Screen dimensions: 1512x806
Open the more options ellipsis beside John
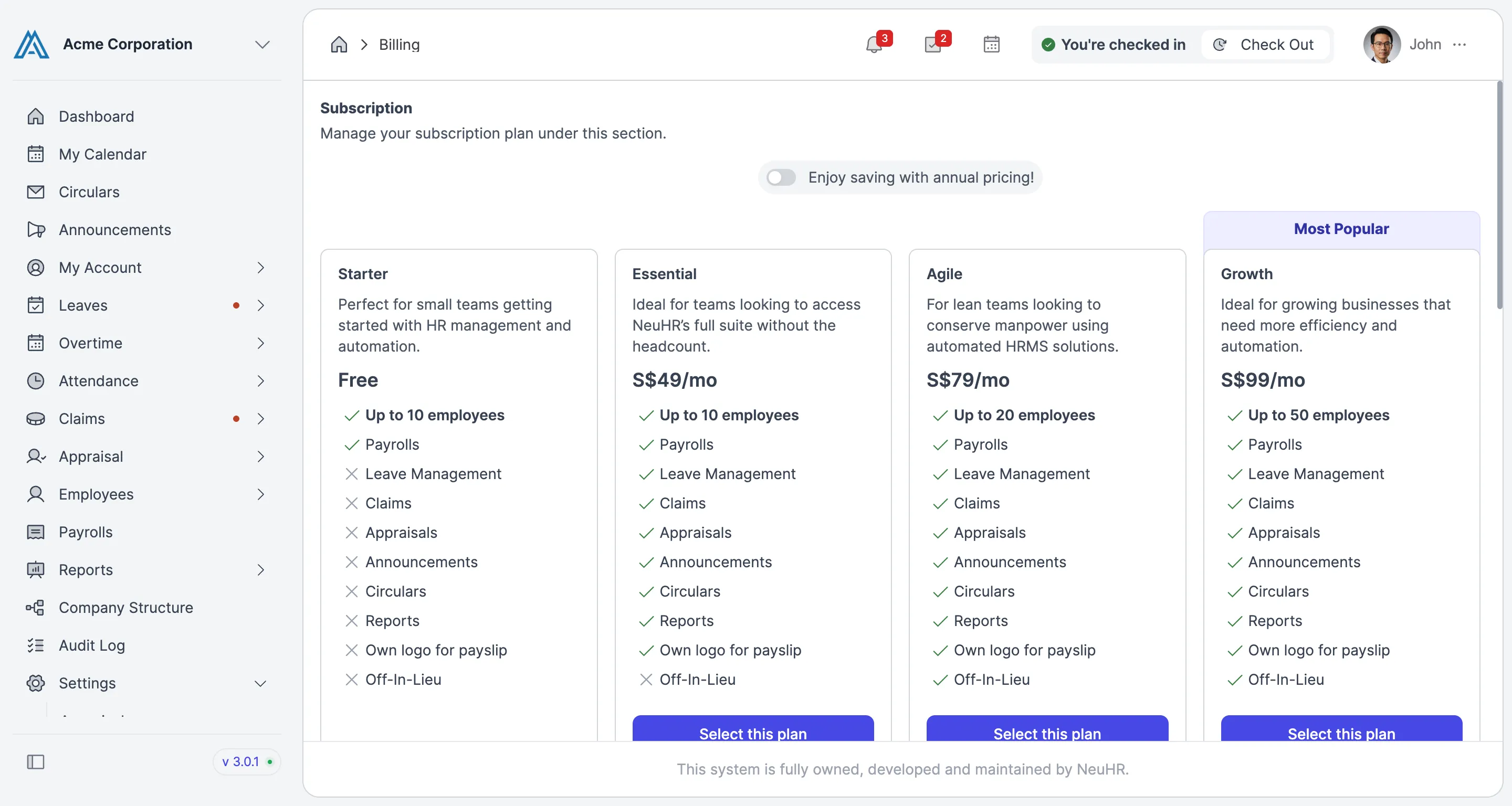tap(1459, 45)
